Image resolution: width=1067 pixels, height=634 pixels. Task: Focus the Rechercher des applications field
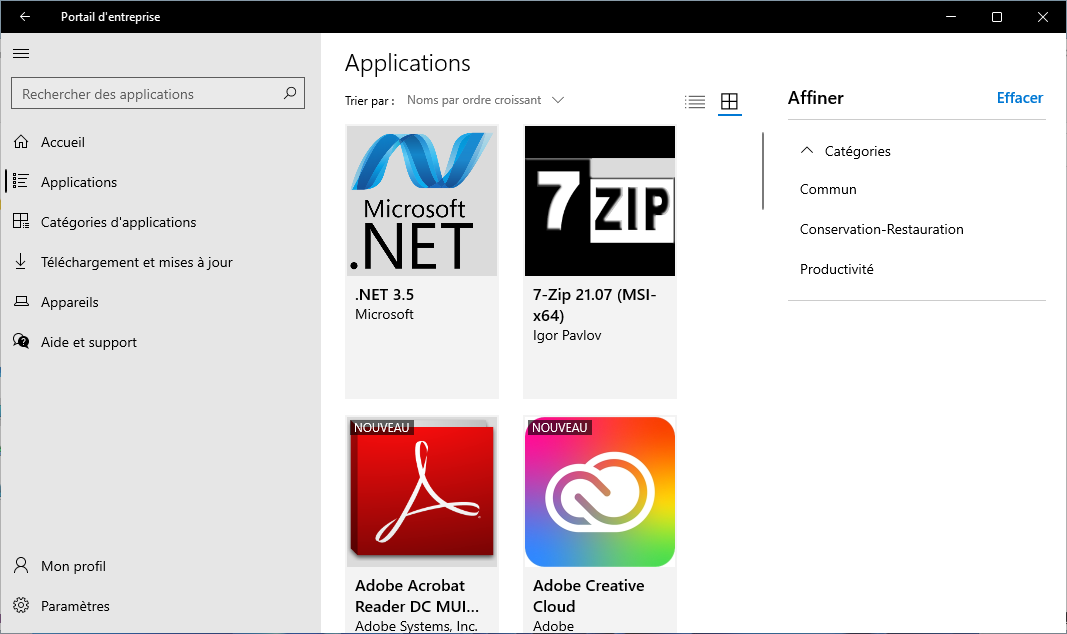[x=158, y=93]
